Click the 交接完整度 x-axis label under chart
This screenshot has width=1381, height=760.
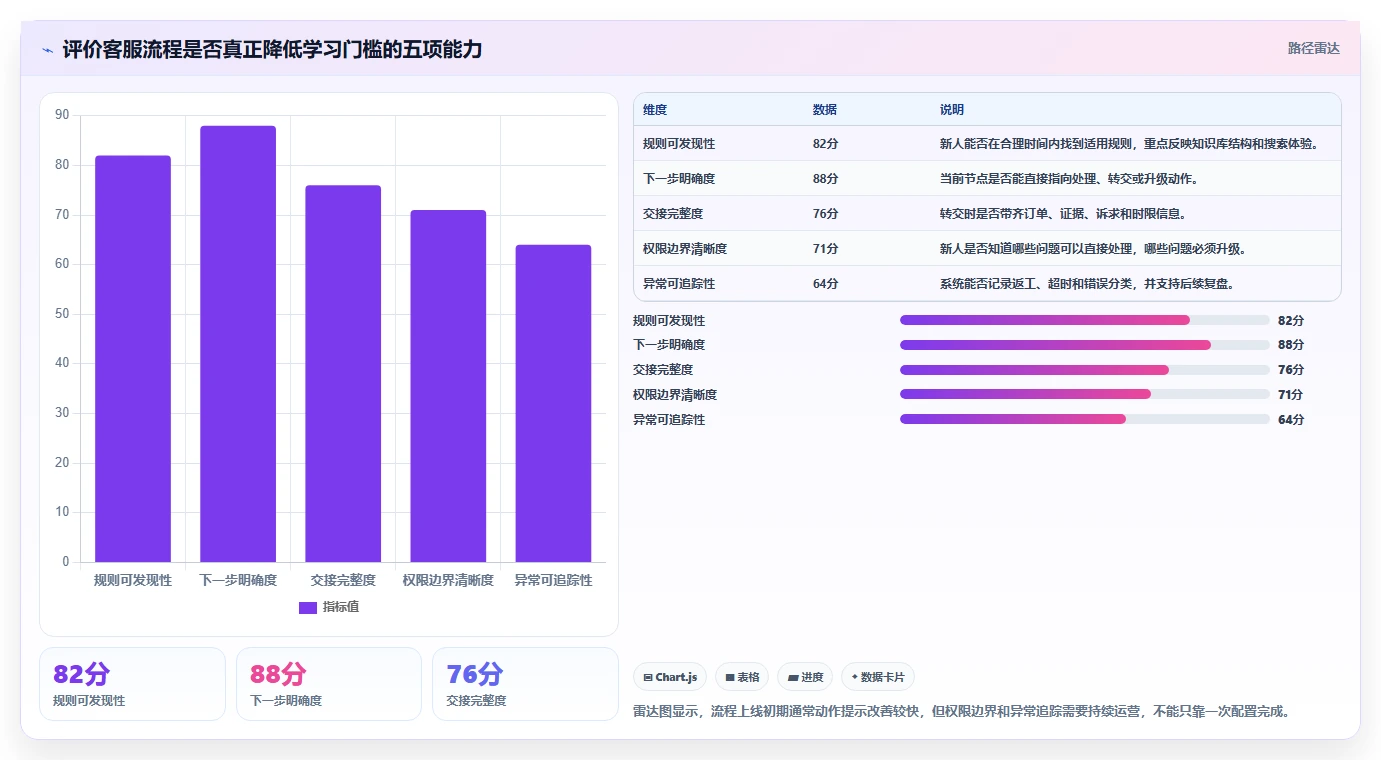pos(343,580)
